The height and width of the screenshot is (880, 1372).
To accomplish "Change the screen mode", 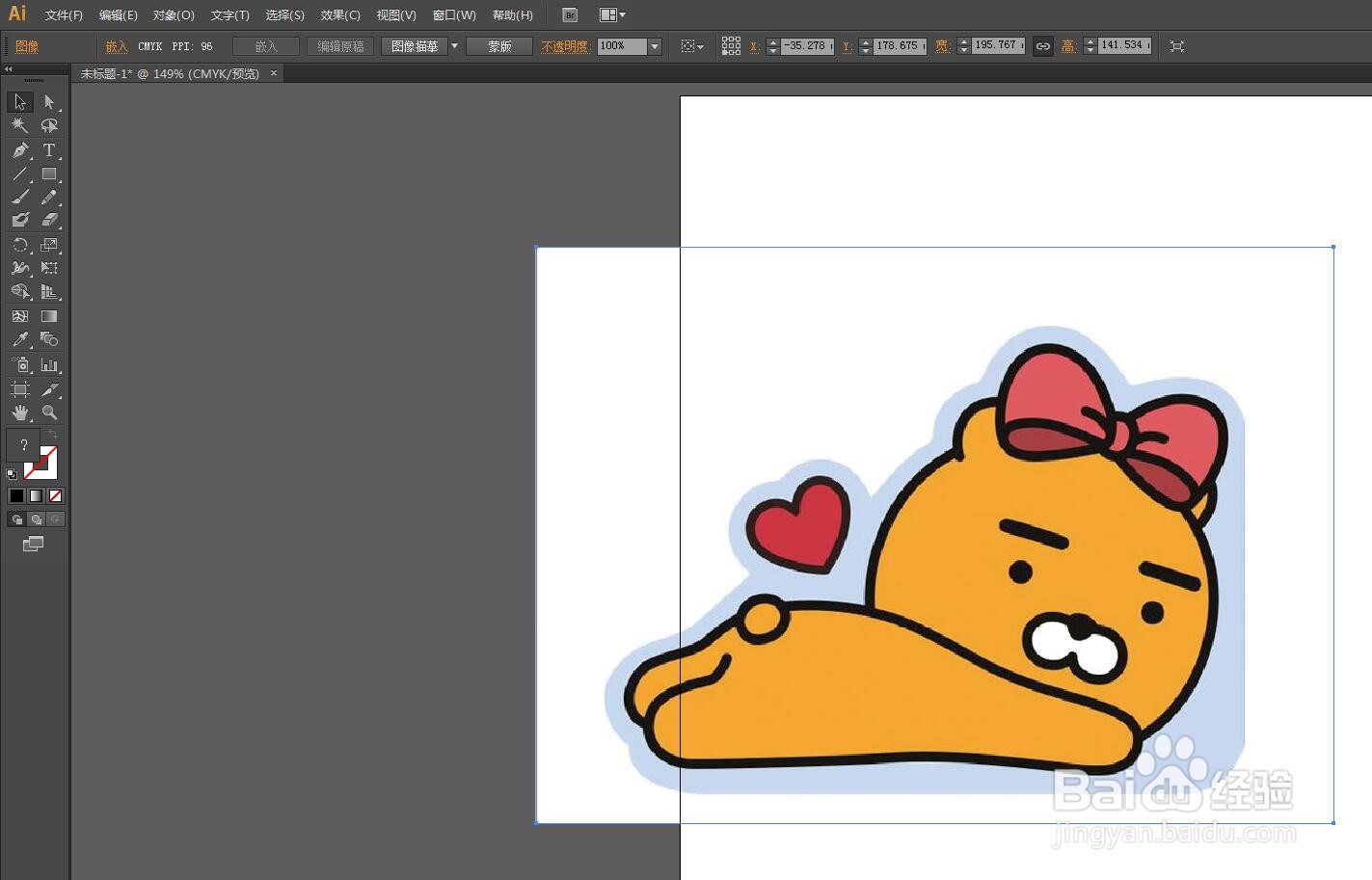I will coord(33,545).
